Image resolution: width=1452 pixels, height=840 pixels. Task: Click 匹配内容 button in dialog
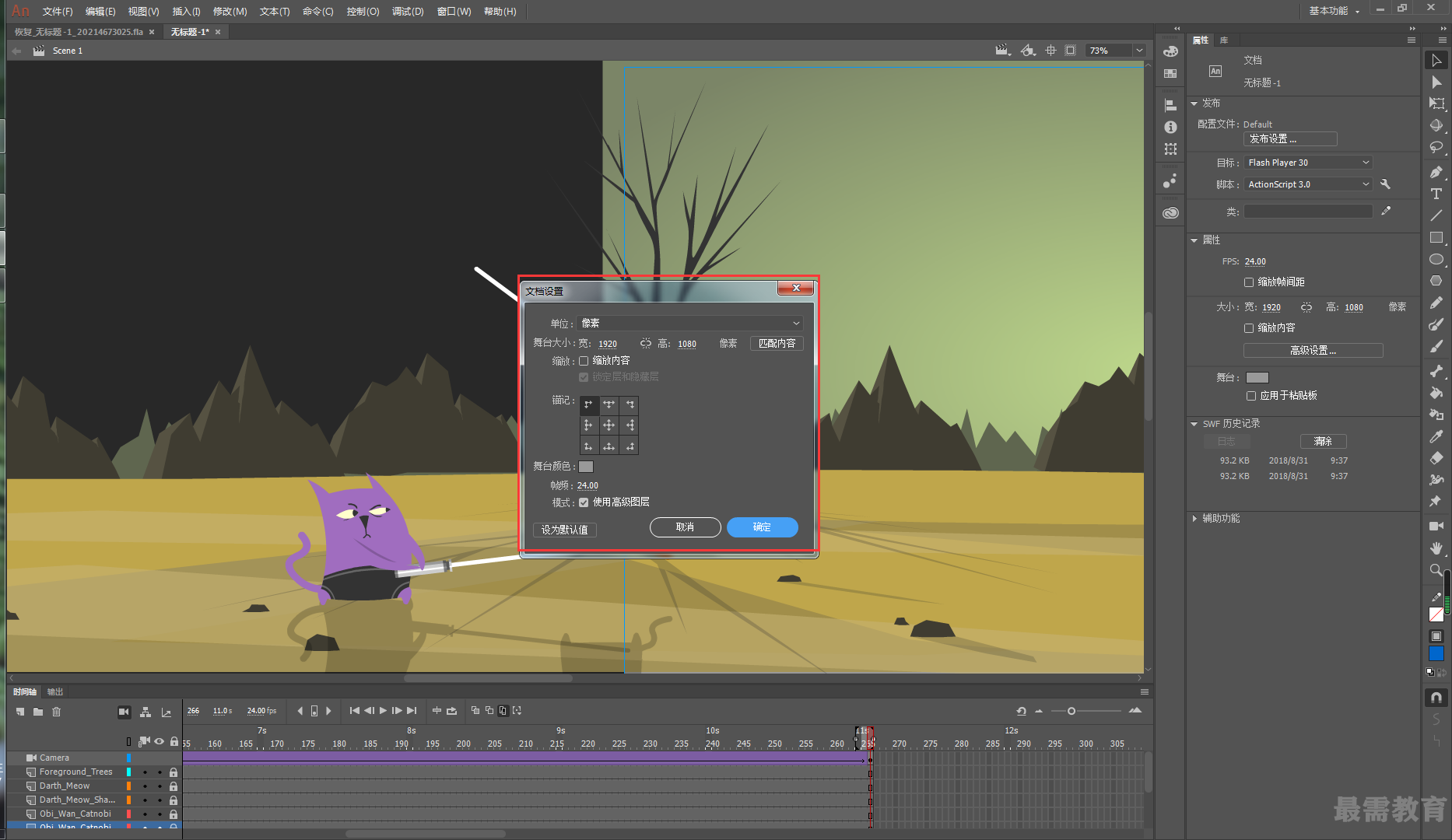coord(777,343)
